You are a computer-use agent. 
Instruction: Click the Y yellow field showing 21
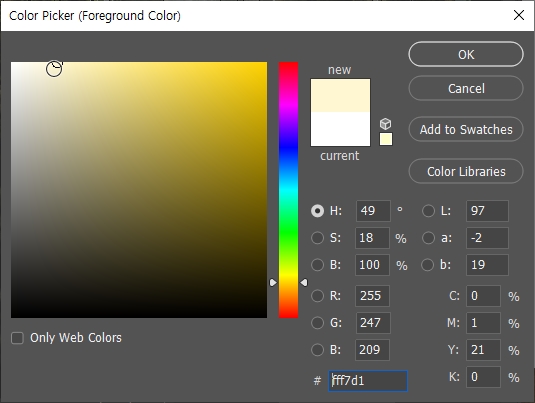(x=483, y=350)
